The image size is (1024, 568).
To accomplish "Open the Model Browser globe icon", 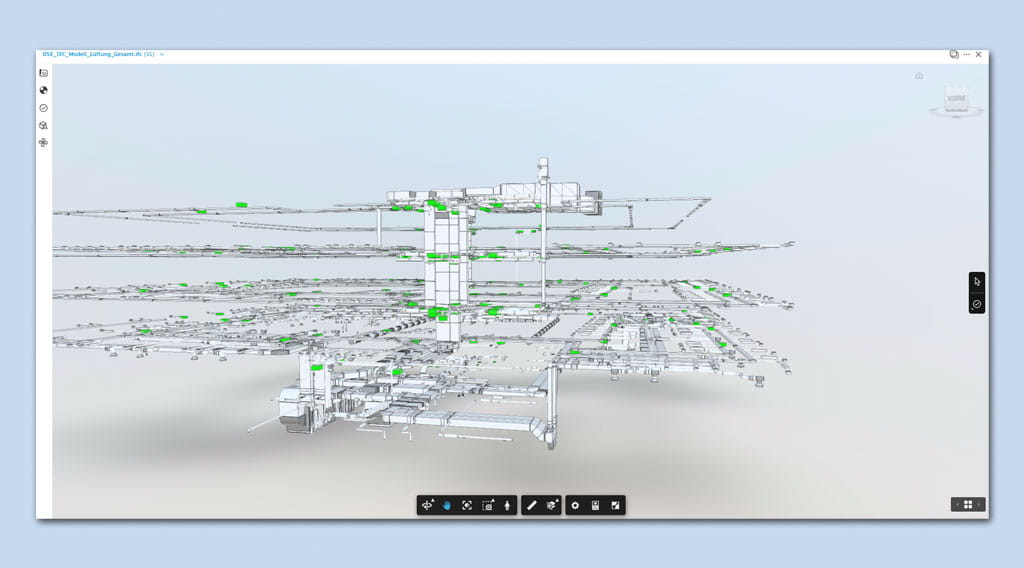I will tap(44, 90).
